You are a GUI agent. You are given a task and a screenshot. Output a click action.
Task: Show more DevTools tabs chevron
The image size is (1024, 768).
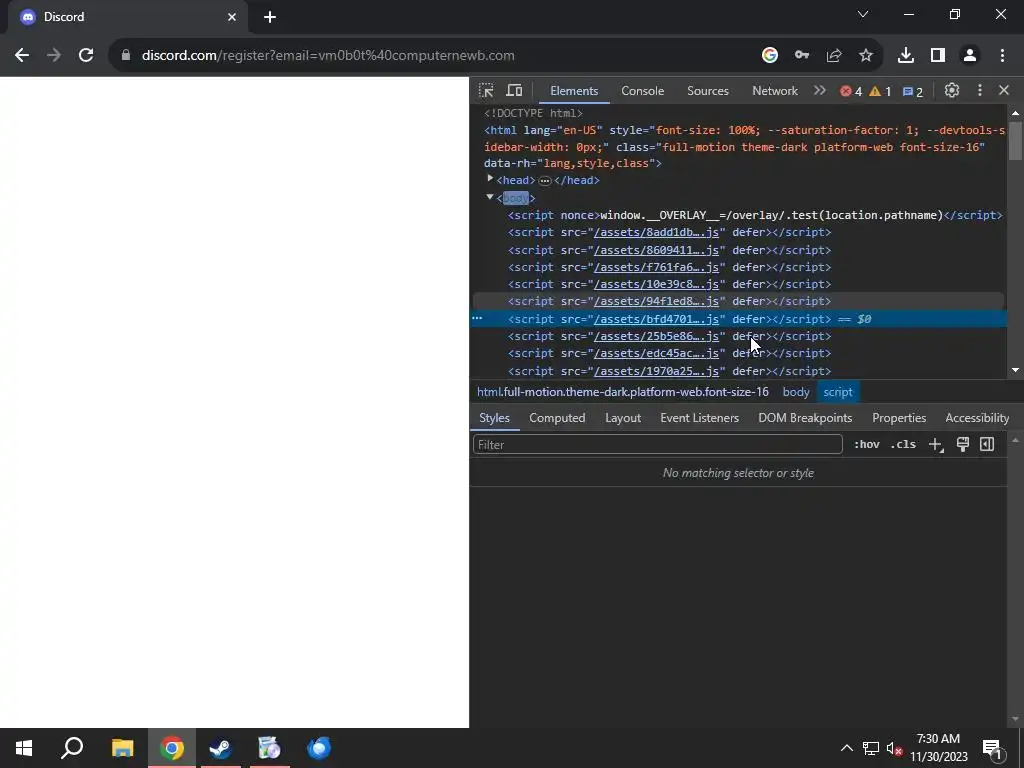coord(820,91)
